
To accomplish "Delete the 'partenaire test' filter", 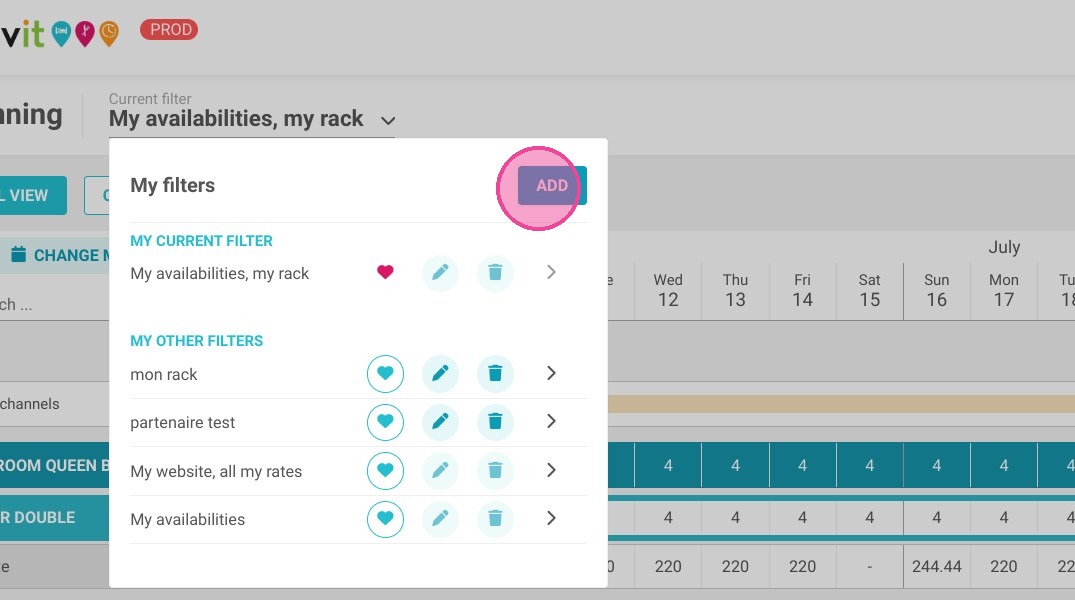I will (x=495, y=422).
